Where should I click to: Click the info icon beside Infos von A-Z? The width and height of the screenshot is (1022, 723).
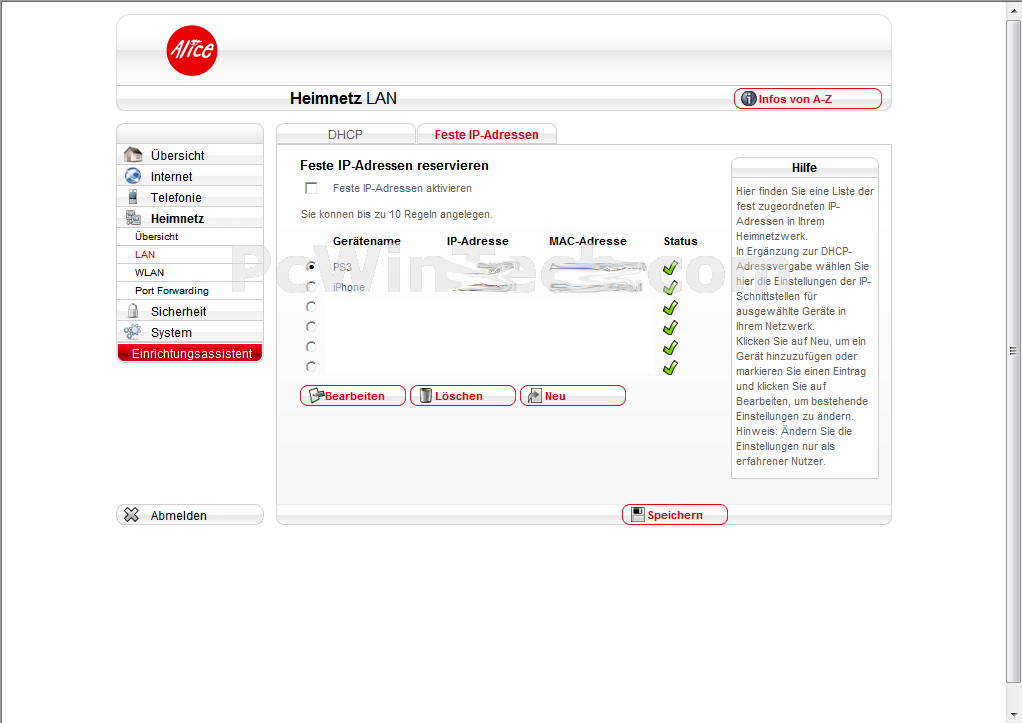tap(749, 99)
